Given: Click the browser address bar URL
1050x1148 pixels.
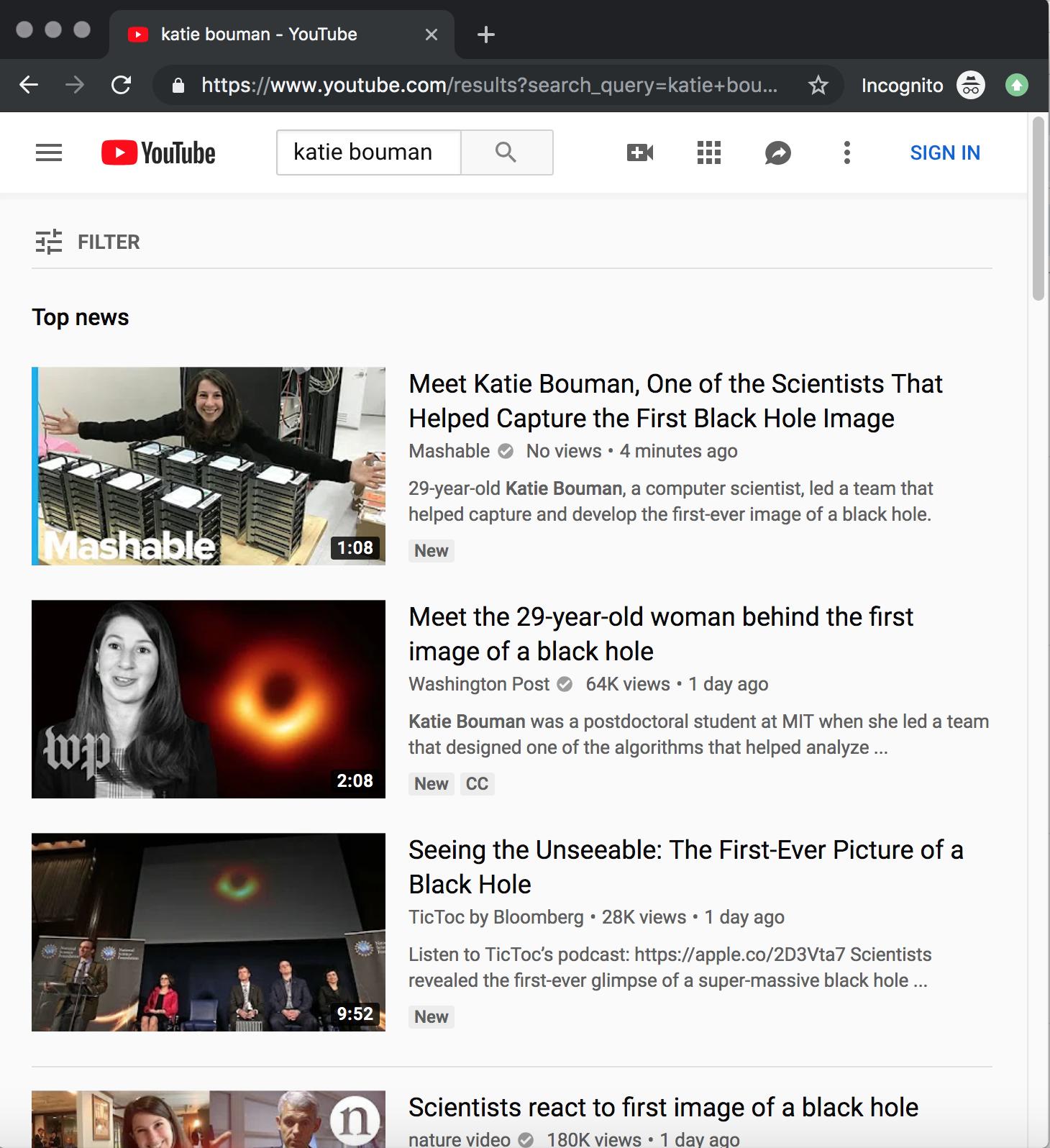Looking at the screenshot, I should point(489,86).
